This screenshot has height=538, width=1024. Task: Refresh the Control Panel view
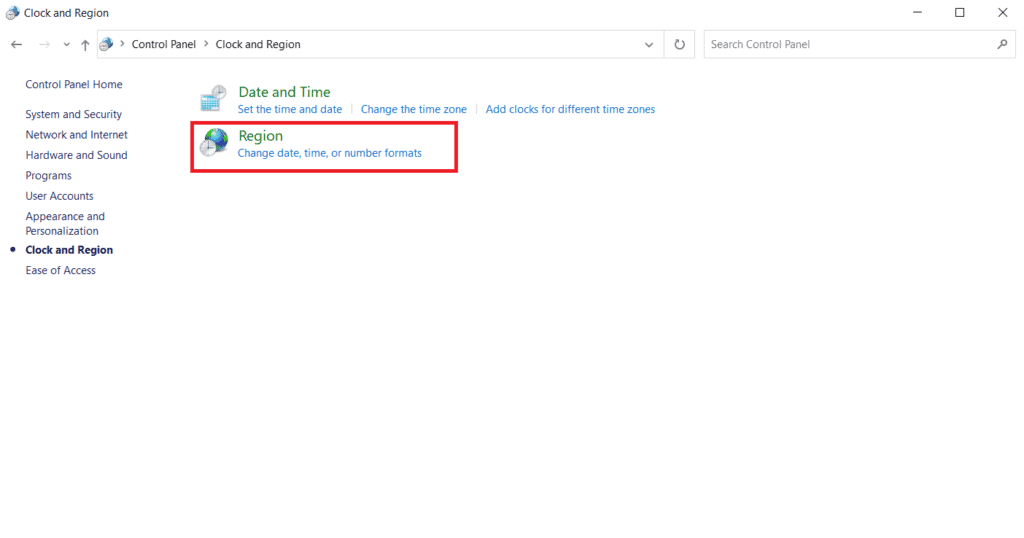679,44
